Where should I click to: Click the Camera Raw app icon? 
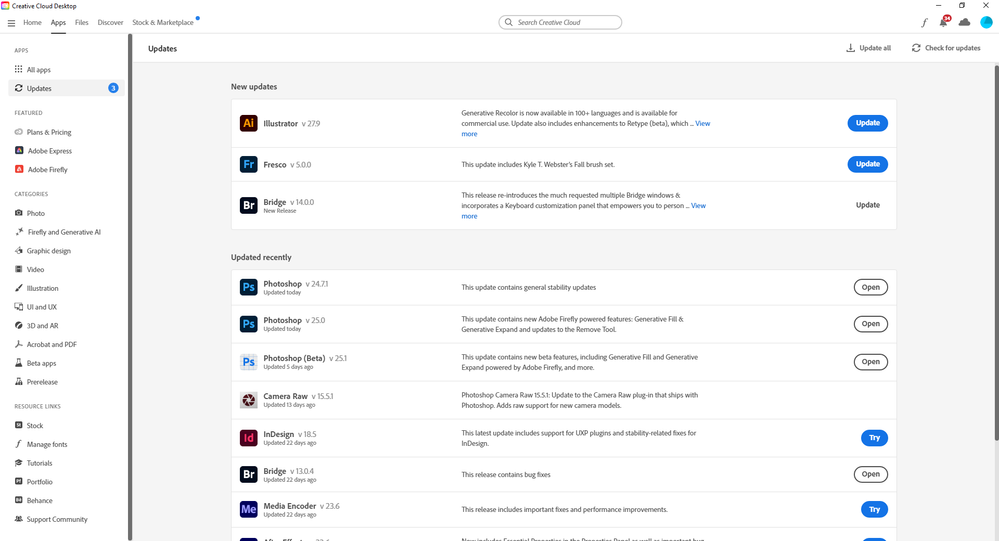248,400
